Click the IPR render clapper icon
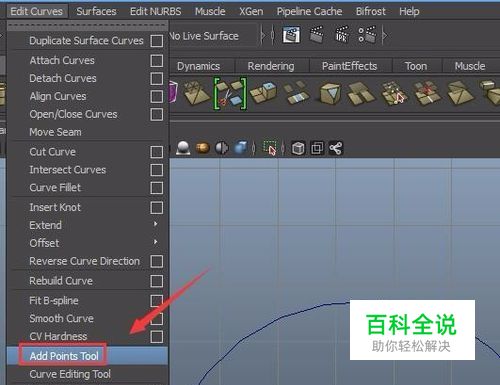 point(342,35)
